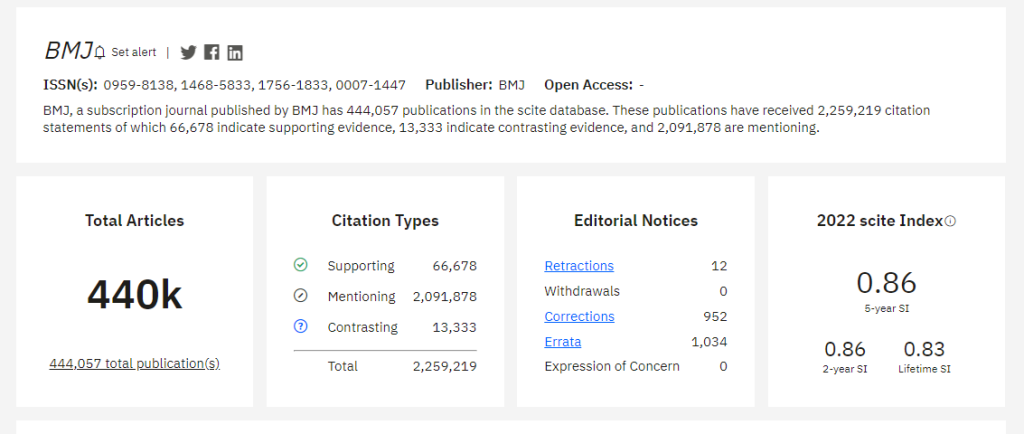Click the Open Access label
This screenshot has height=434, width=1024.
pos(588,85)
